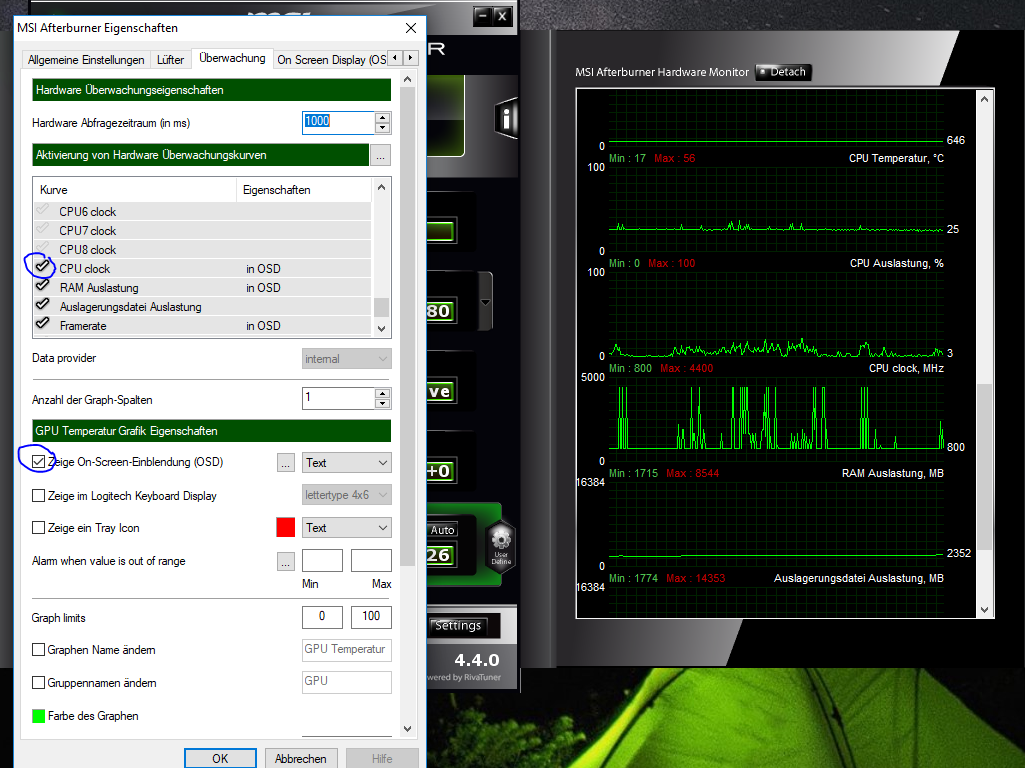The height and width of the screenshot is (768, 1025).
Task: Click the RAM Auslastung, MB graph
Action: [x=776, y=523]
